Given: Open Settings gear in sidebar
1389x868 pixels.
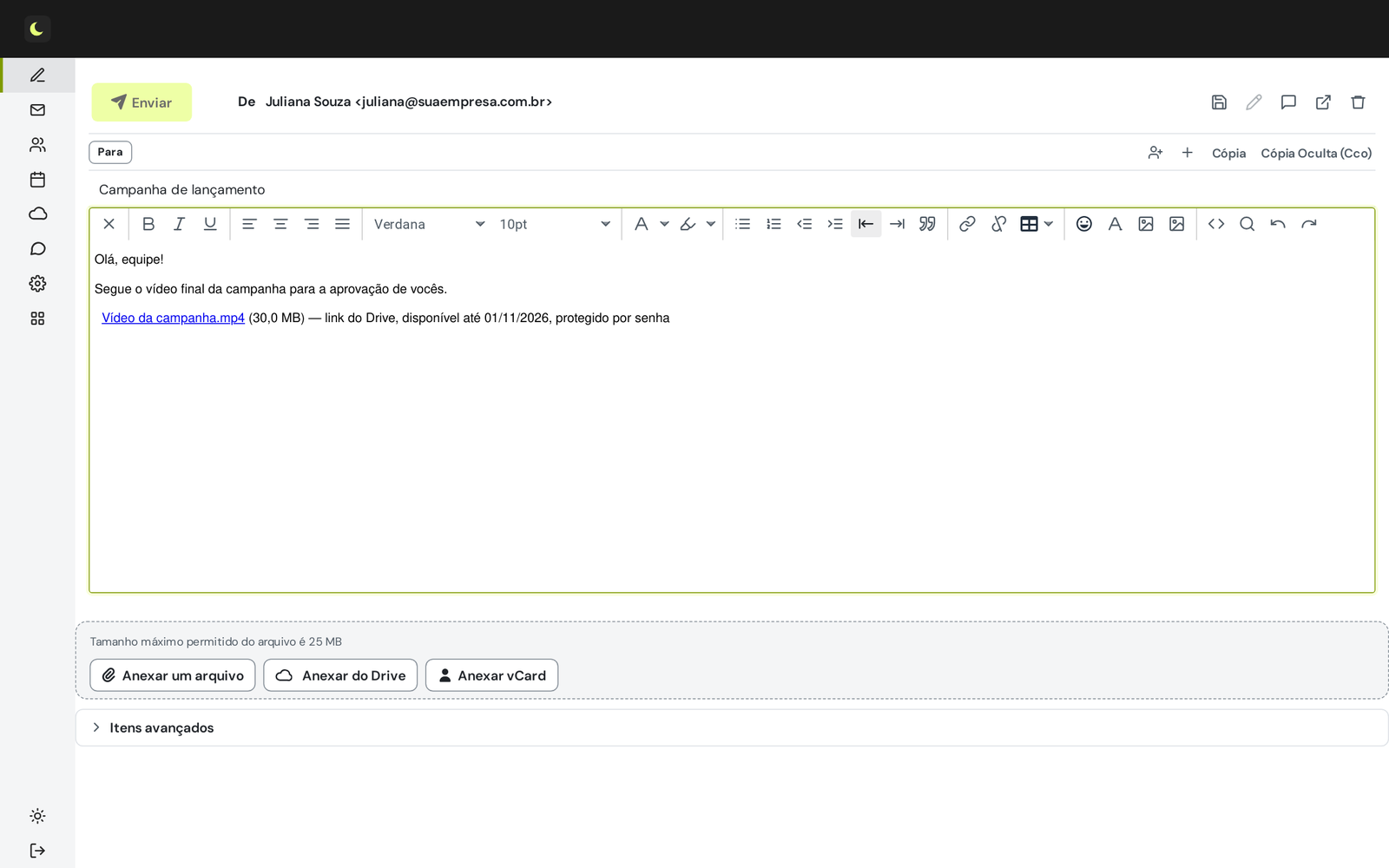Looking at the screenshot, I should pyautogui.click(x=37, y=284).
